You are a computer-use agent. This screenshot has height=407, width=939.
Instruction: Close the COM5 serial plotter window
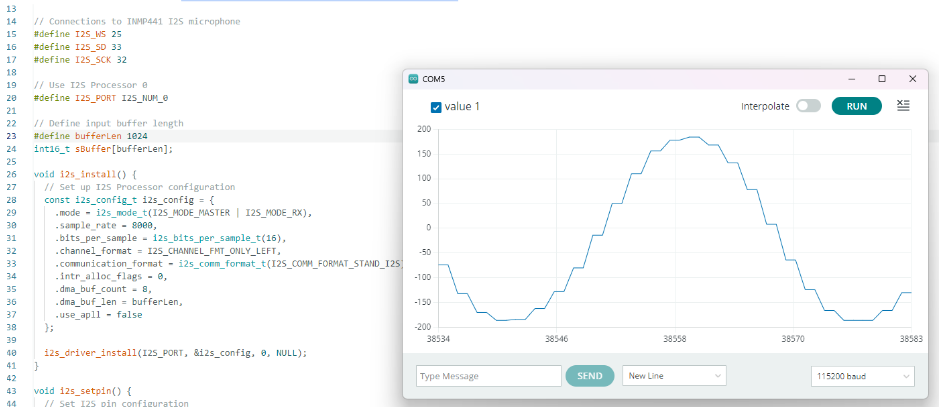coord(912,78)
